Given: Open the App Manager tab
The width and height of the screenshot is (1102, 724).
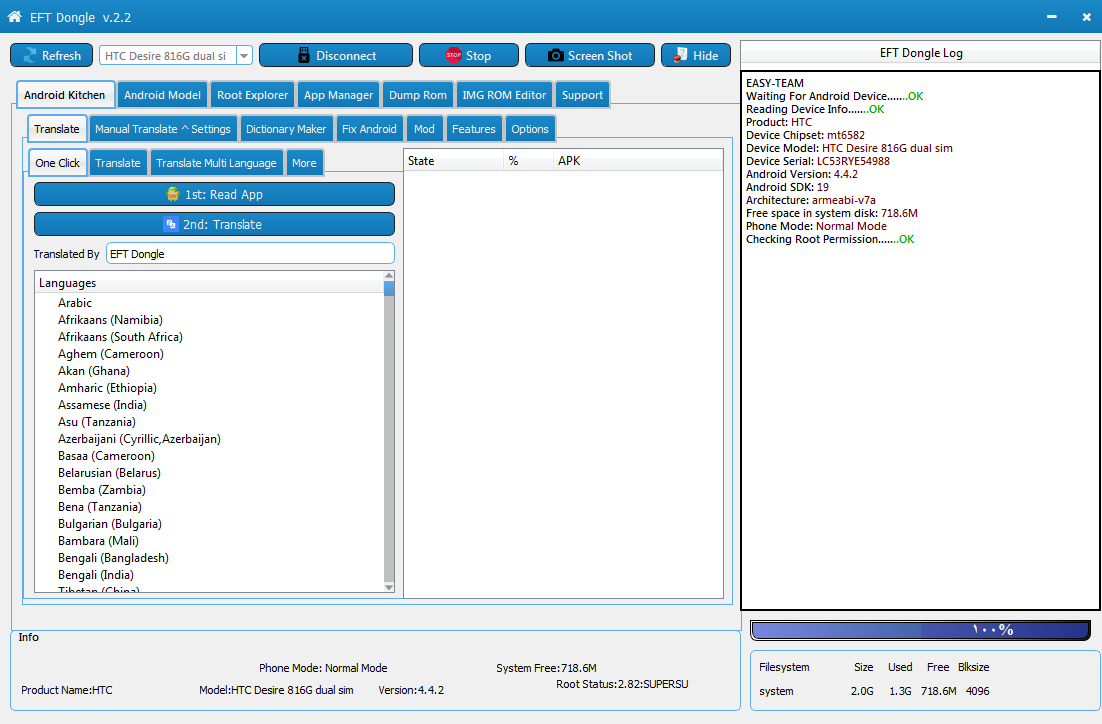Looking at the screenshot, I should pyautogui.click(x=338, y=95).
